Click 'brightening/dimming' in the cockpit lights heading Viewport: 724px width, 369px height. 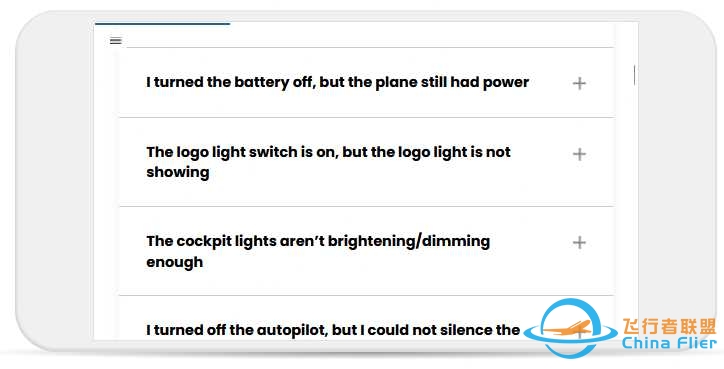(x=409, y=241)
